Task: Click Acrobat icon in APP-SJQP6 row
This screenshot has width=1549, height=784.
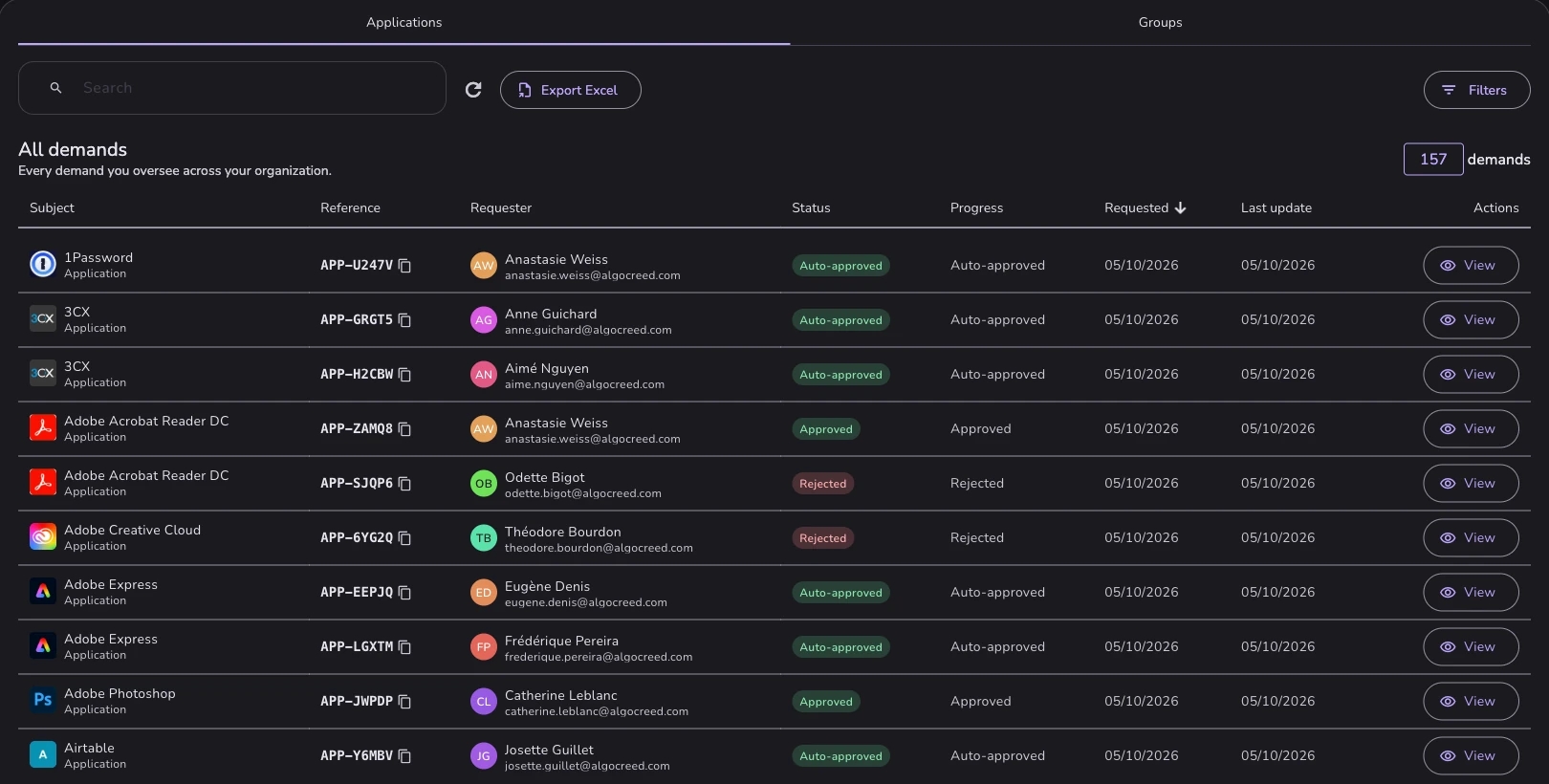Action: pyautogui.click(x=43, y=482)
